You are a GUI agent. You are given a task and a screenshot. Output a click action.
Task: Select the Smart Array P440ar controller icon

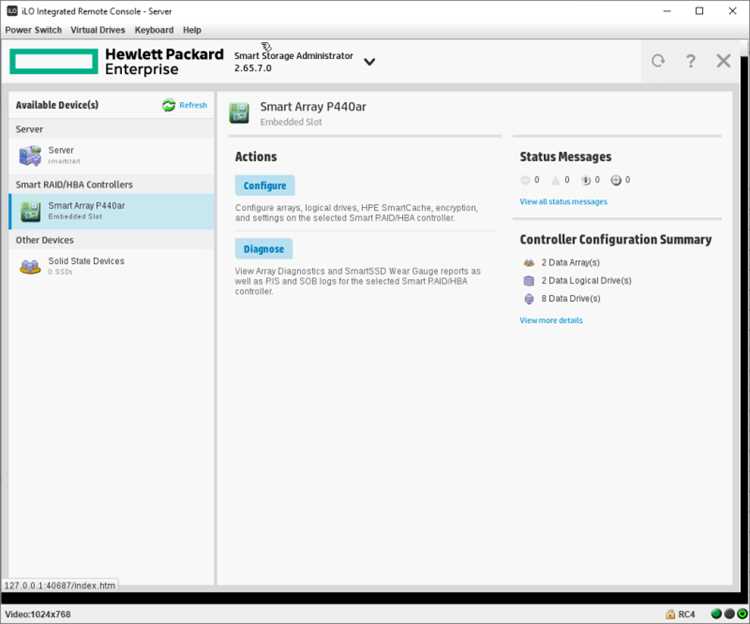[x=31, y=211]
